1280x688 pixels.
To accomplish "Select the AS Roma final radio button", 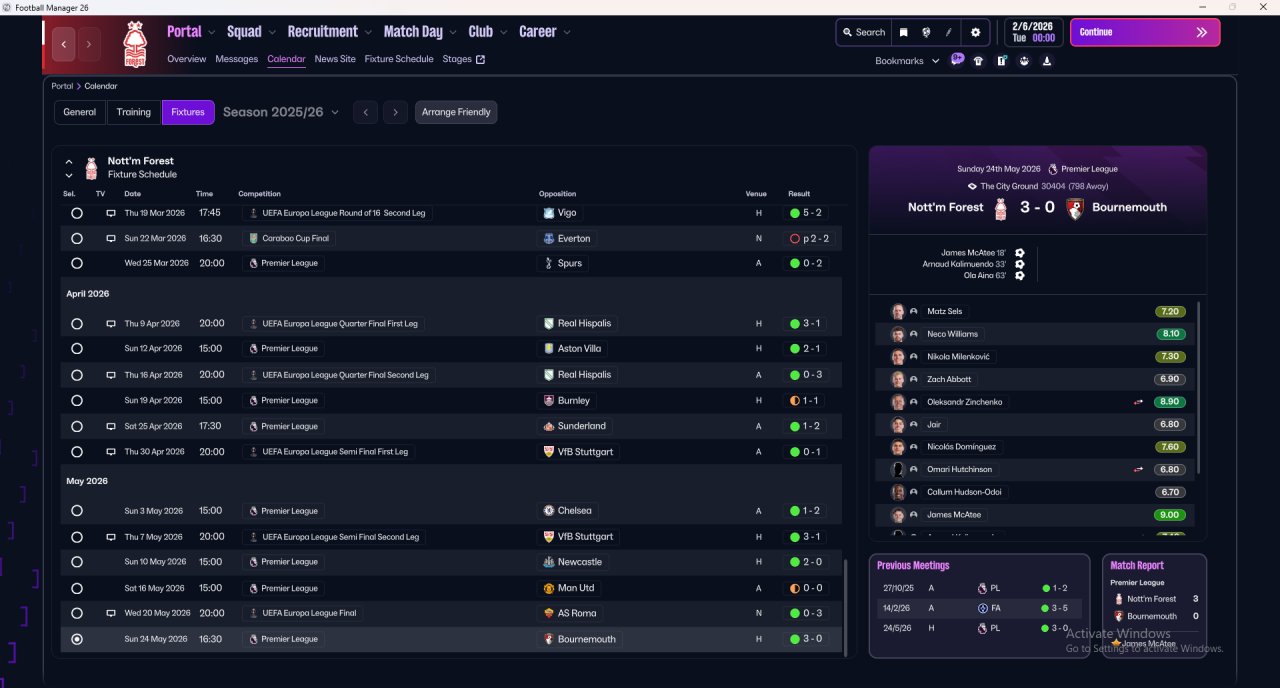I will (77, 613).
